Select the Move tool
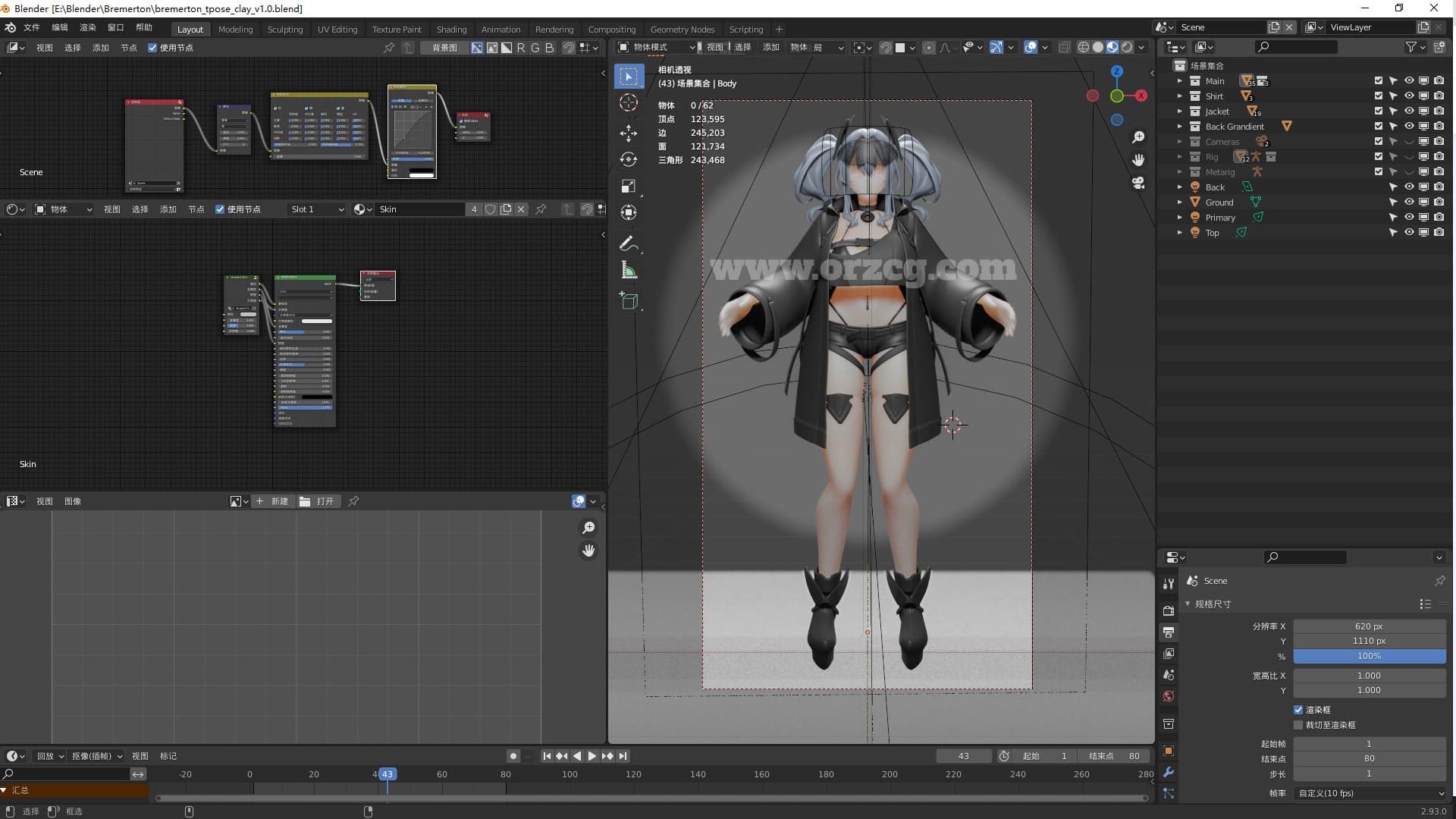1456x819 pixels. (x=629, y=133)
